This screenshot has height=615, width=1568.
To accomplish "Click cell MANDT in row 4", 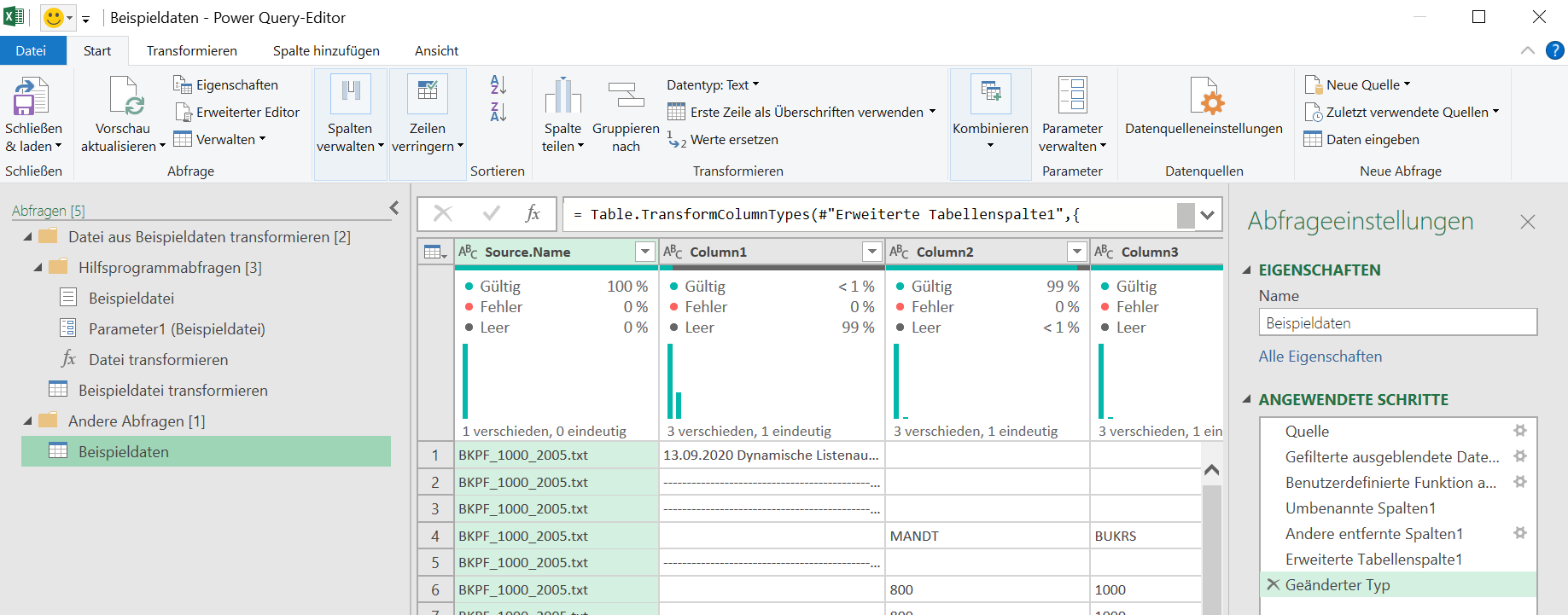I will tap(988, 536).
